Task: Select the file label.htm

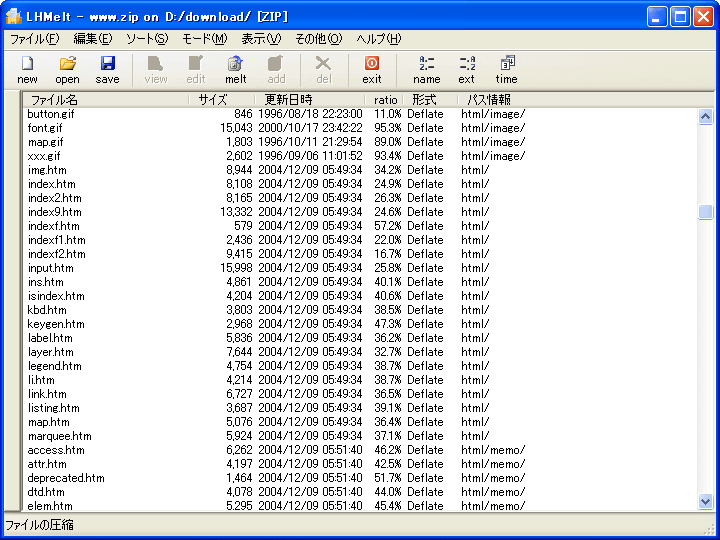Action: pyautogui.click(x=50, y=338)
